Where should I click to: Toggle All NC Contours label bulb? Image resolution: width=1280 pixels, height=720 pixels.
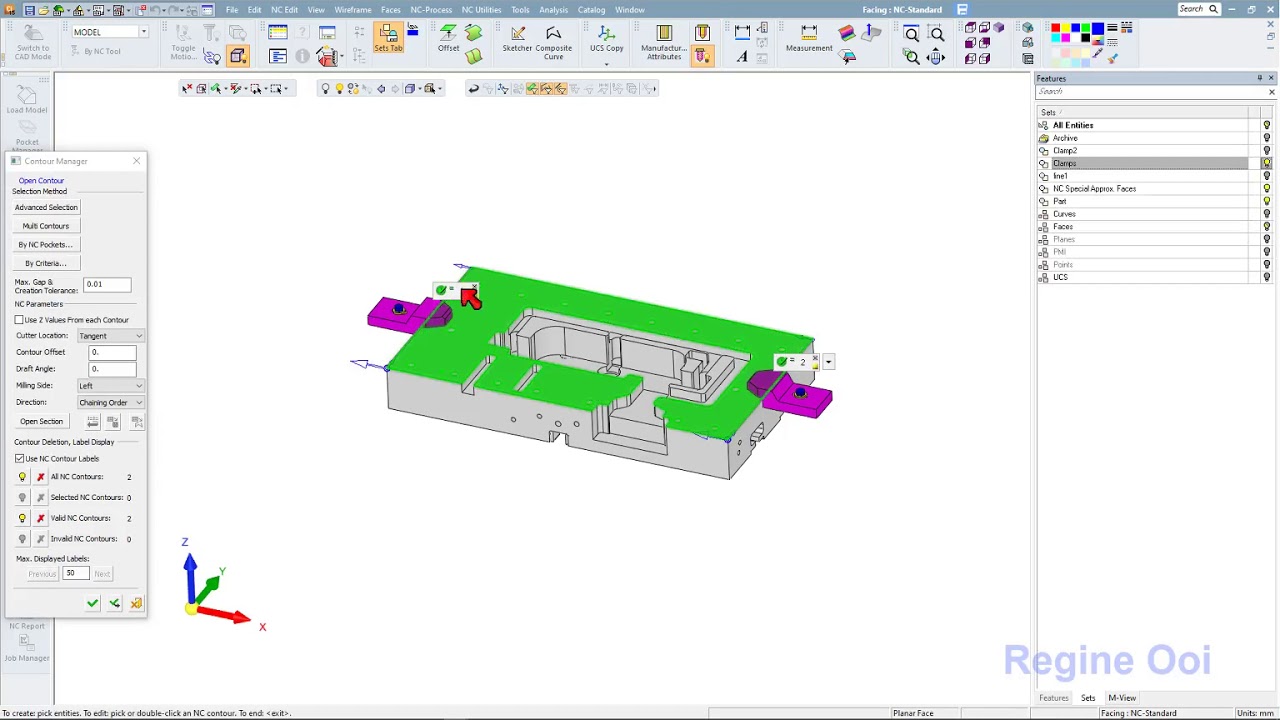click(x=22, y=477)
